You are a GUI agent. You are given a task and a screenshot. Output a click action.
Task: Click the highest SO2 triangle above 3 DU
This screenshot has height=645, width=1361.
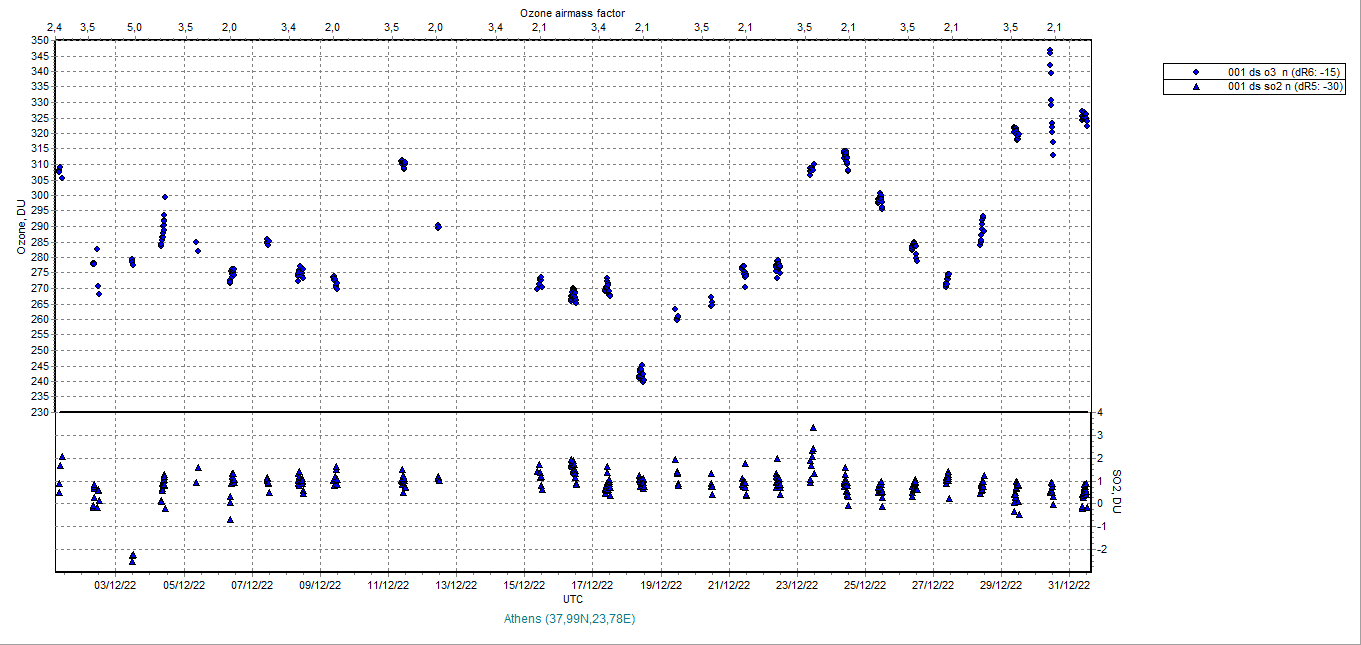pos(813,428)
